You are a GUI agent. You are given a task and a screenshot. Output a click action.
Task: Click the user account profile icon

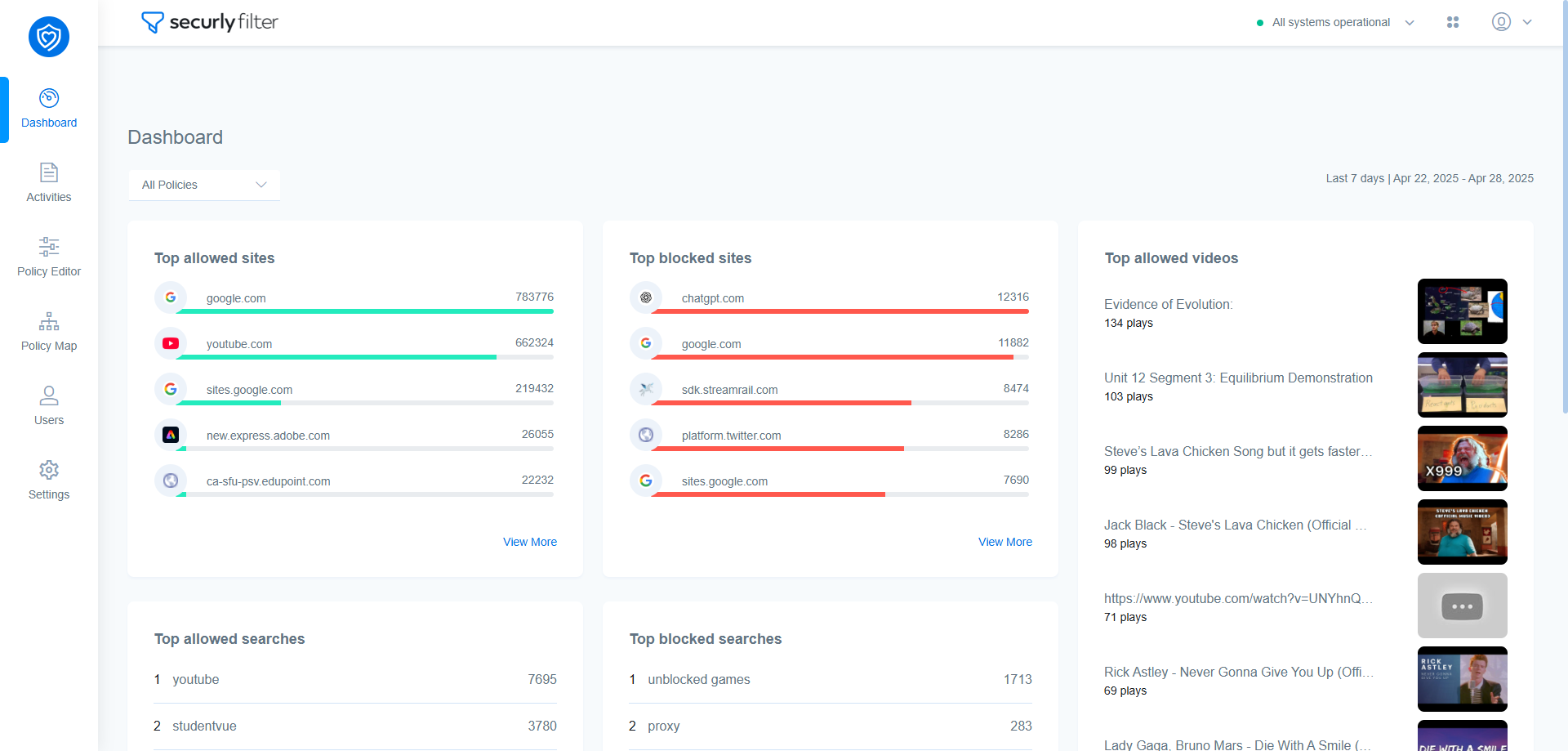pos(1501,22)
